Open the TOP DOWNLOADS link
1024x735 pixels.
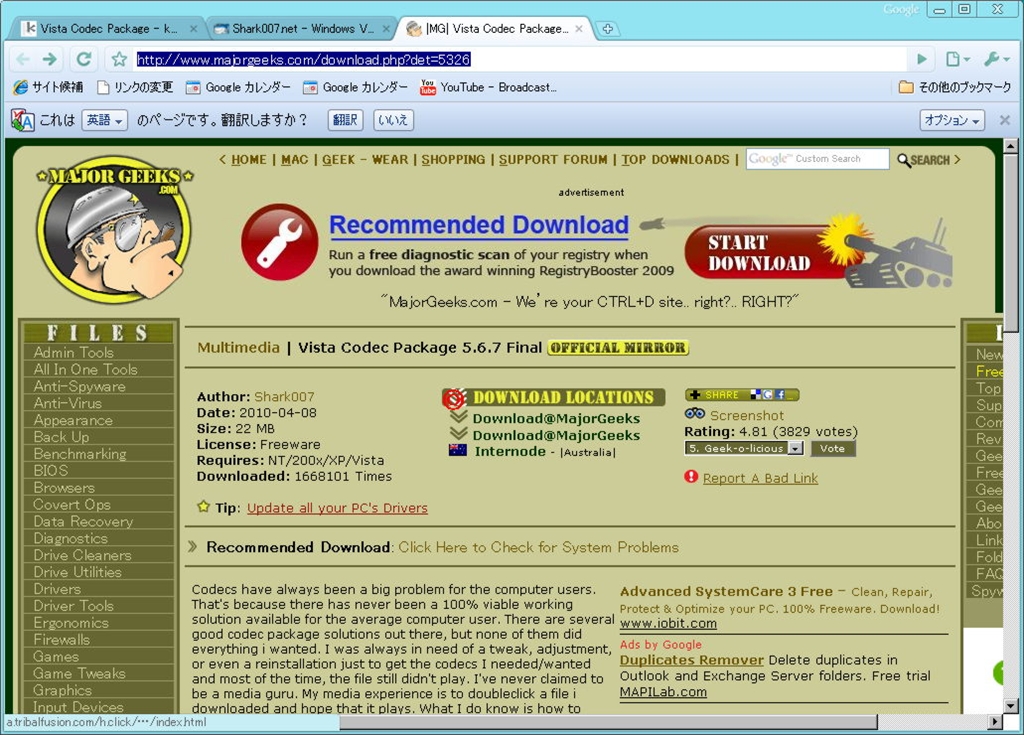point(675,160)
